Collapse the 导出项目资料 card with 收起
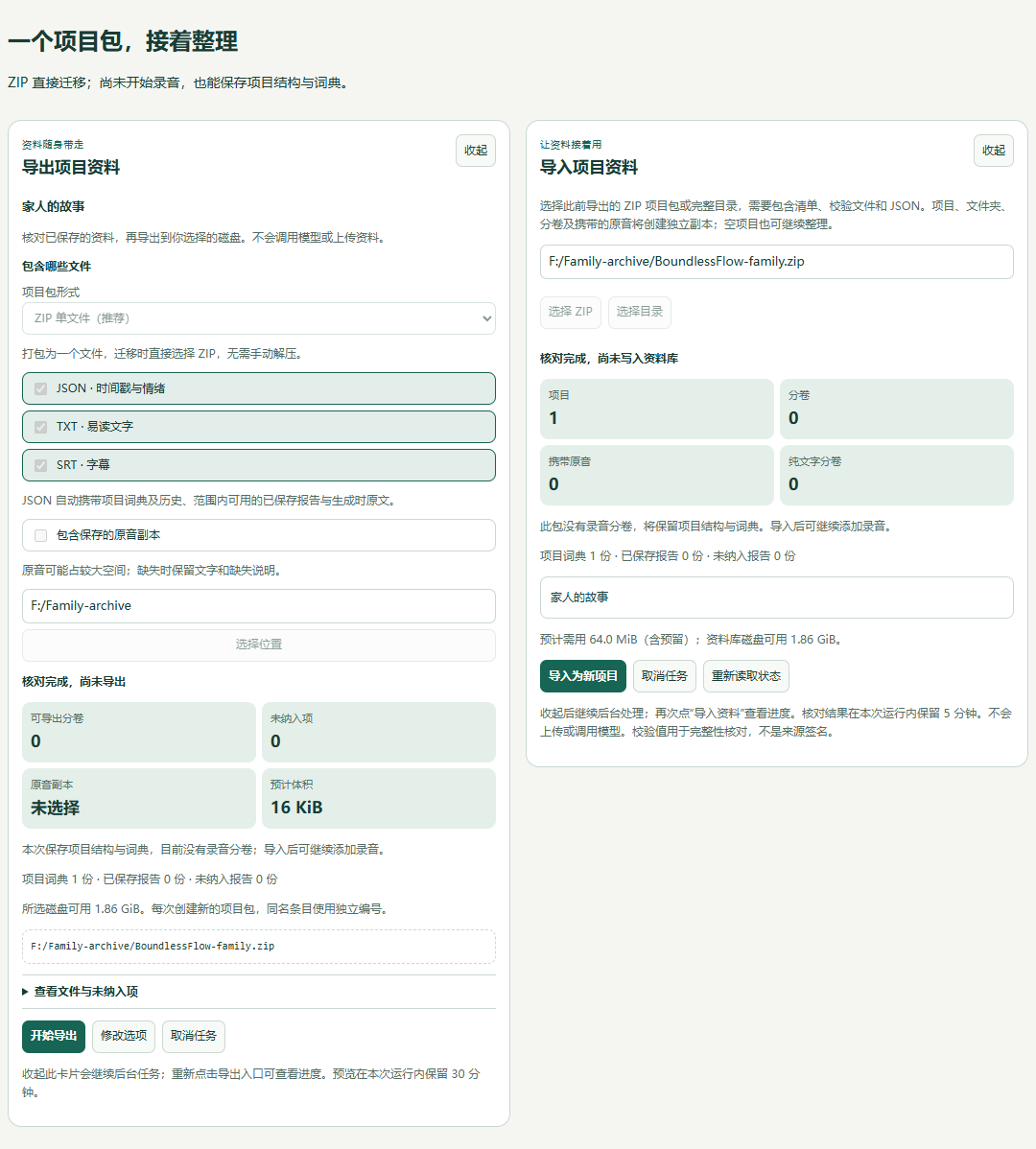Viewport: 1036px width, 1149px height. (476, 151)
